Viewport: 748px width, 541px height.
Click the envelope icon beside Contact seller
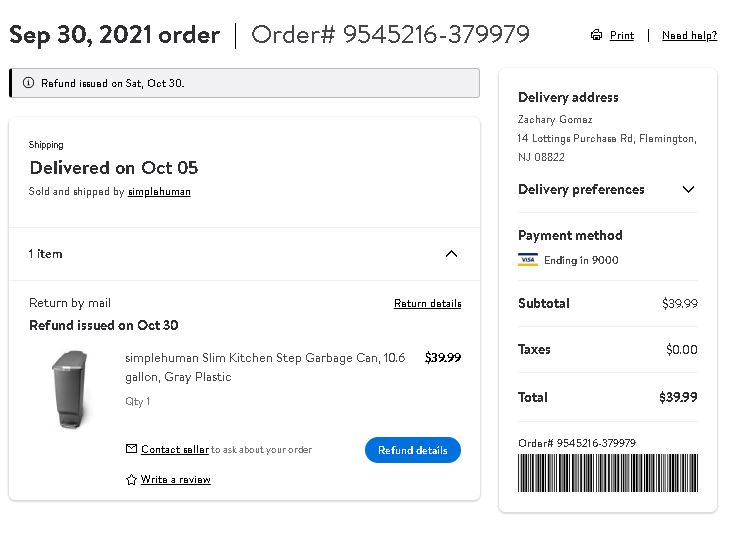[131, 449]
